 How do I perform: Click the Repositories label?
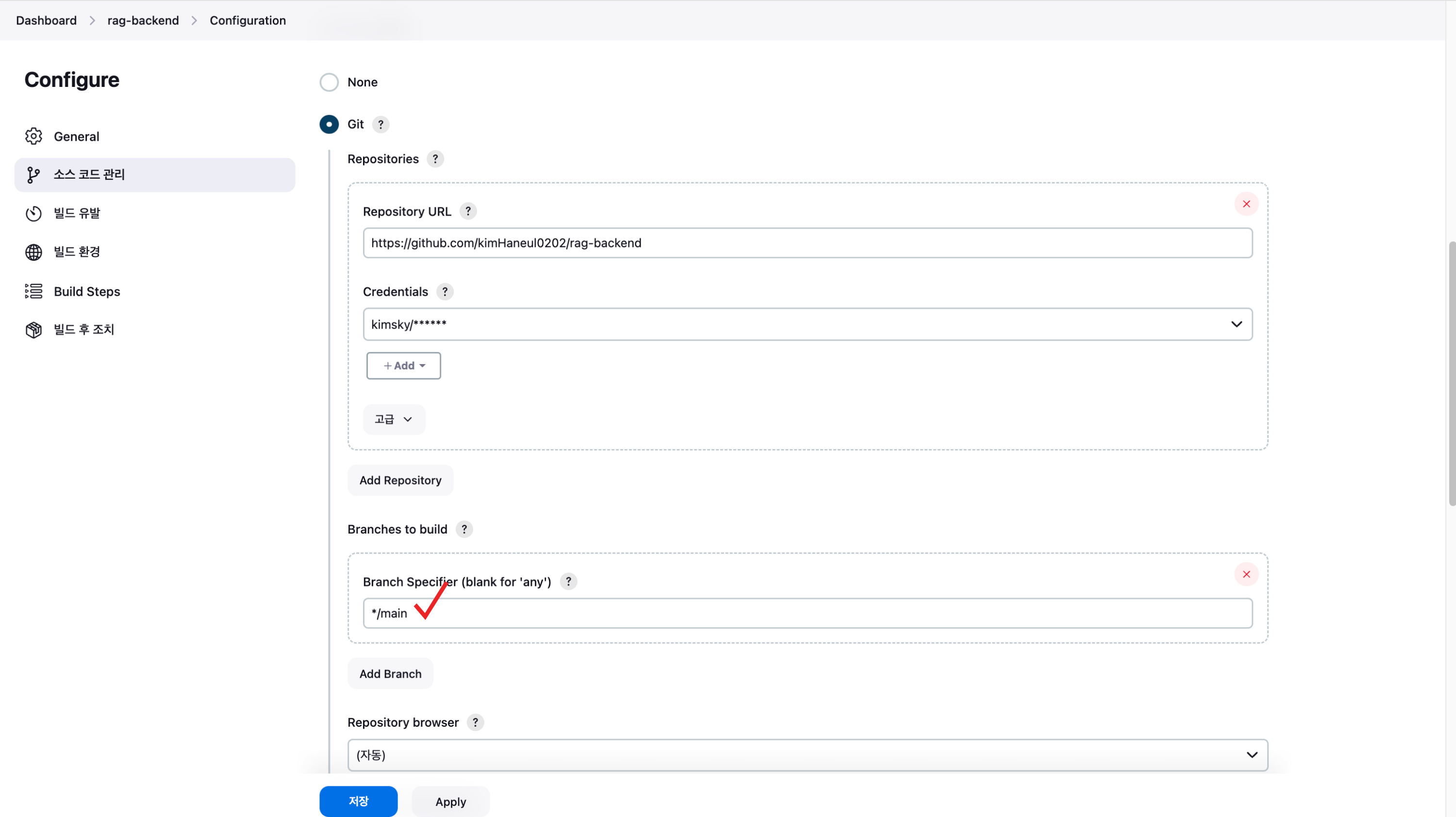click(382, 159)
